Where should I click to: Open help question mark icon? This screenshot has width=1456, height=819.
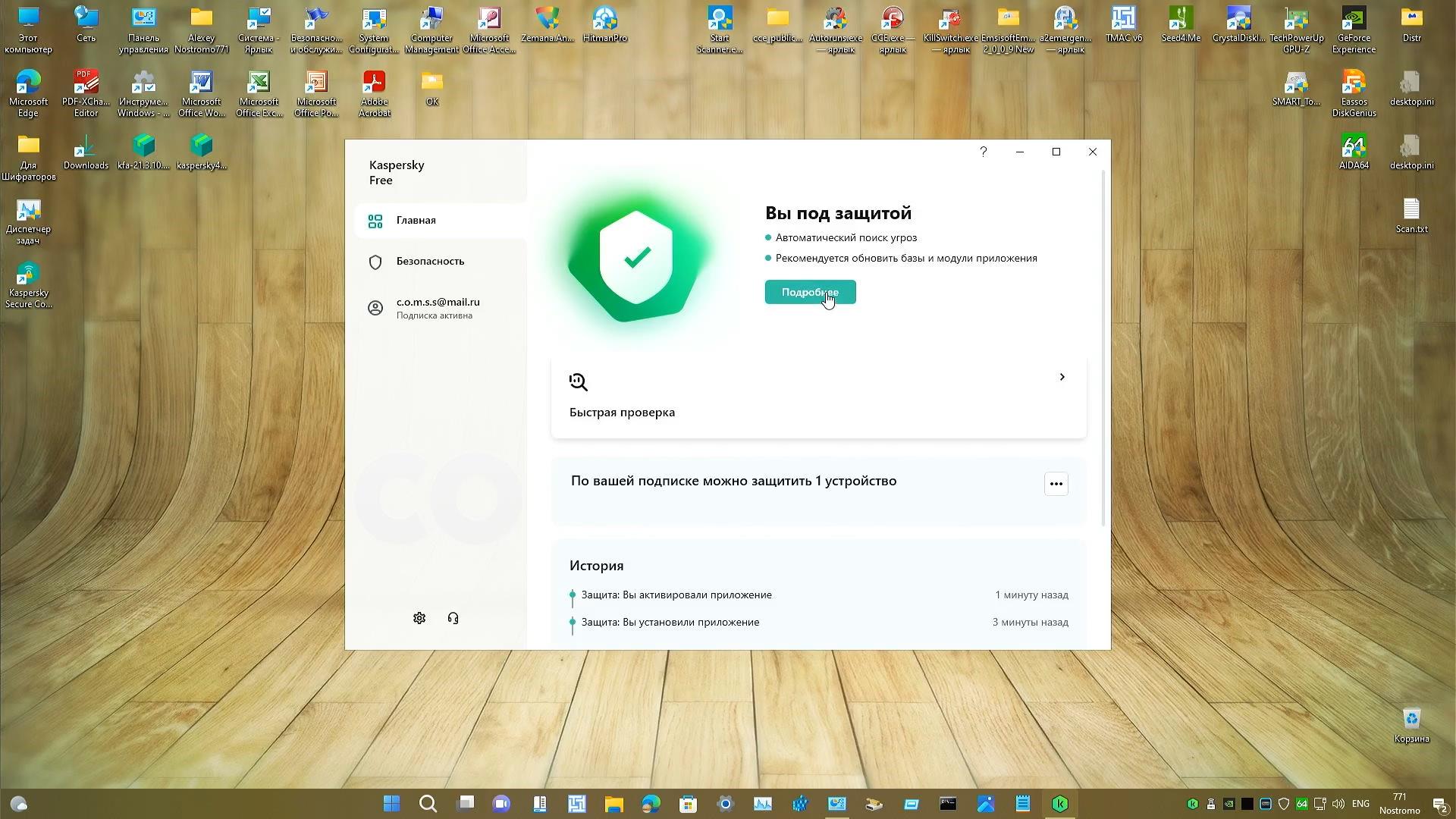point(983,152)
